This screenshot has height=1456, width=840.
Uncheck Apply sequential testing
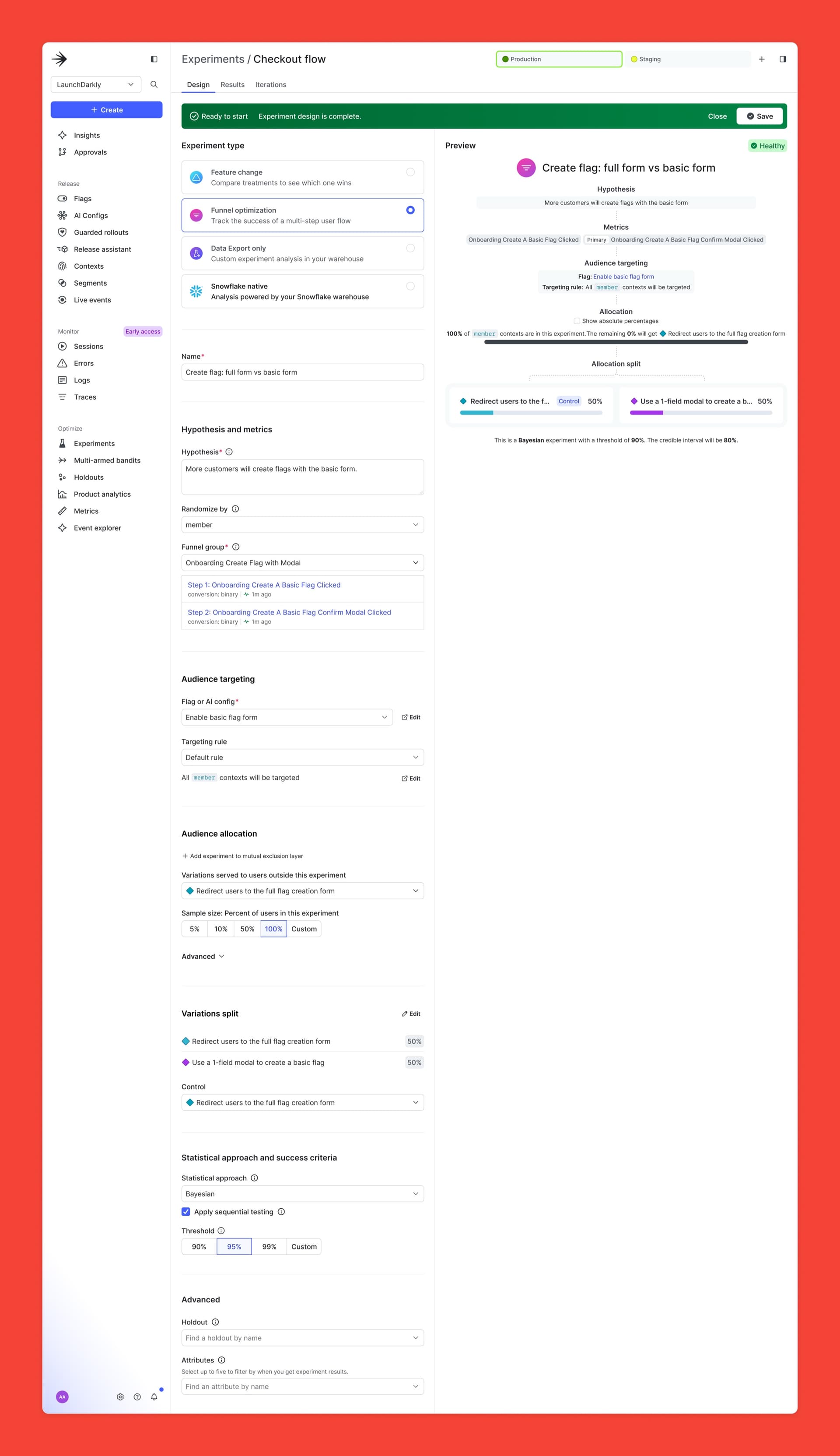click(186, 1212)
